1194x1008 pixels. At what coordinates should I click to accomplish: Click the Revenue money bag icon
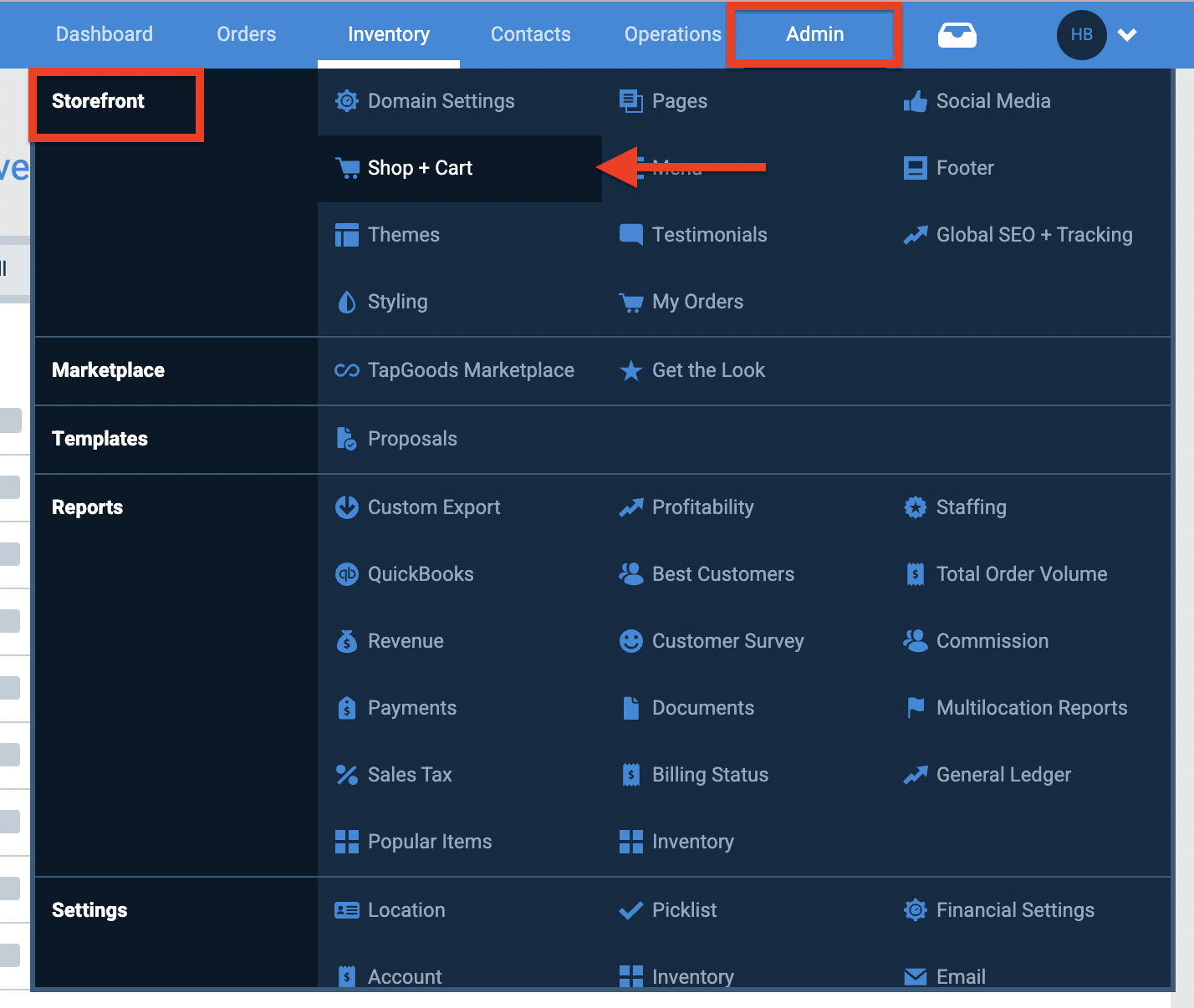point(346,641)
